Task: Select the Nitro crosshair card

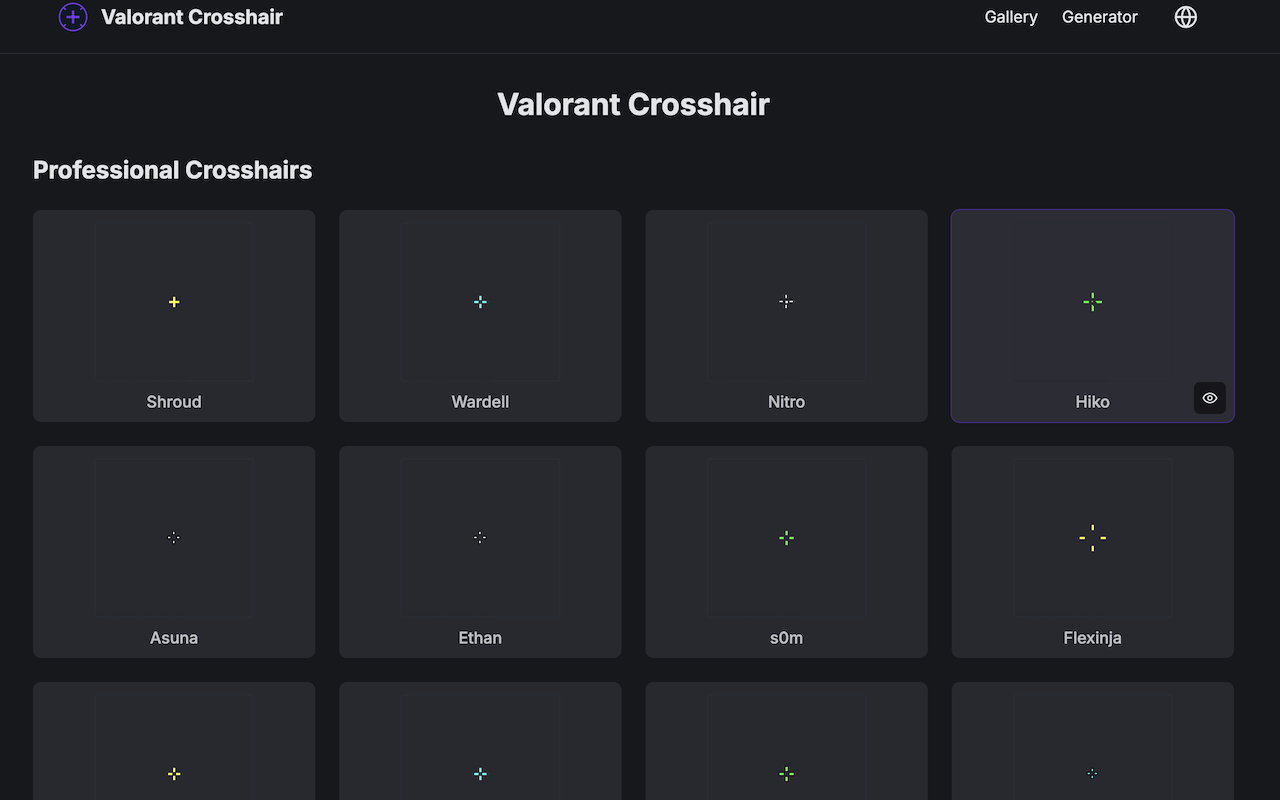Action: pyautogui.click(x=786, y=316)
